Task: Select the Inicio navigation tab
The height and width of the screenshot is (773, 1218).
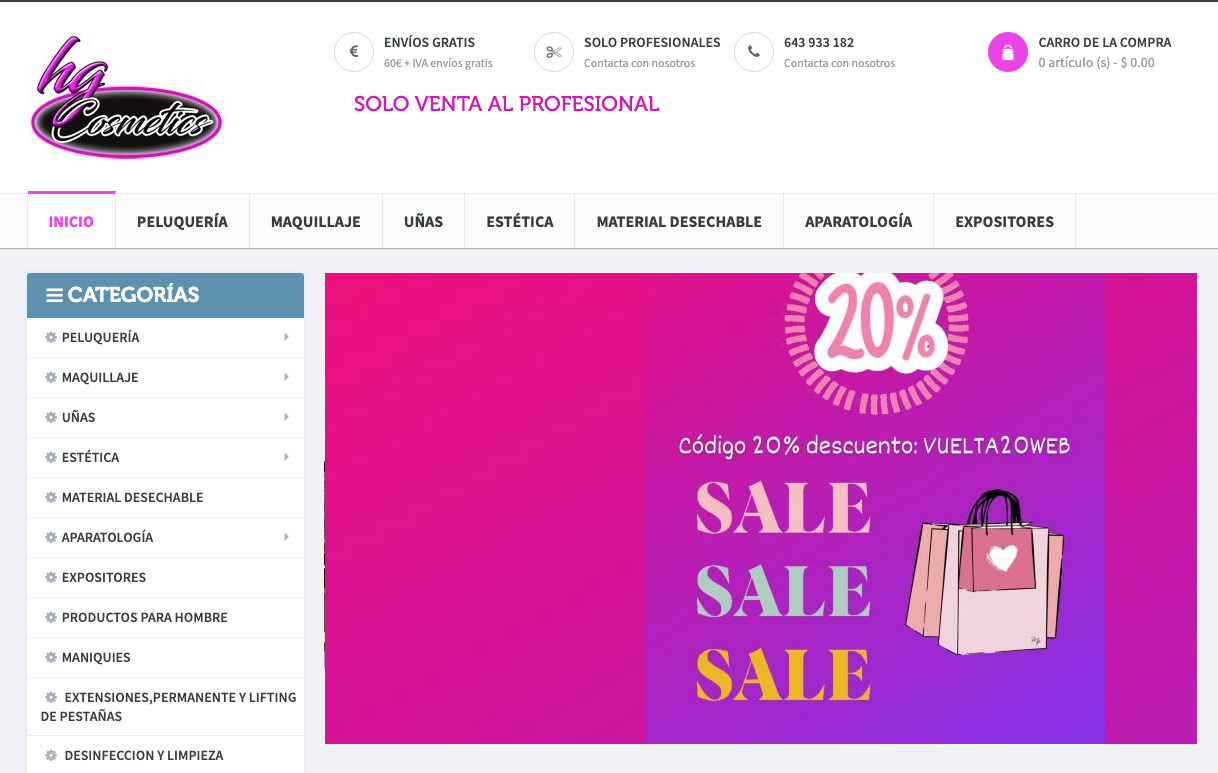Action: [72, 221]
